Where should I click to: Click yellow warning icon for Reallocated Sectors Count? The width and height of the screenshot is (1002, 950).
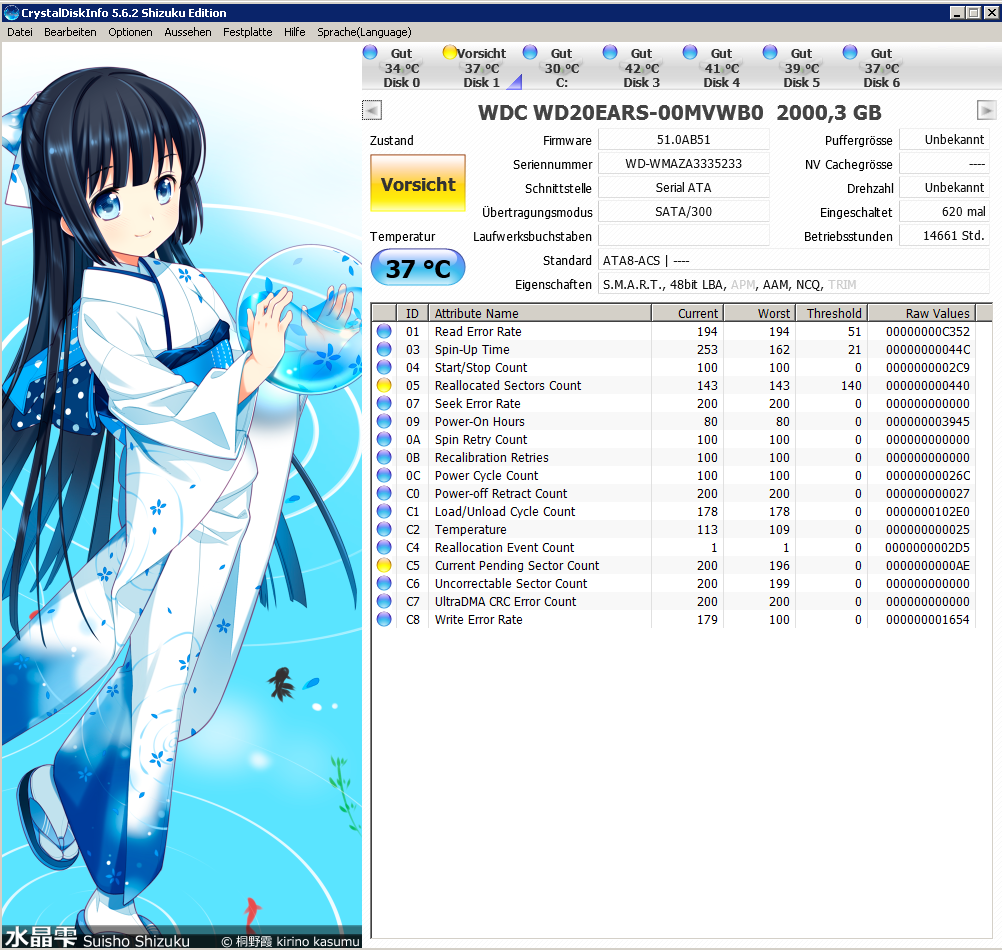pyautogui.click(x=383, y=385)
